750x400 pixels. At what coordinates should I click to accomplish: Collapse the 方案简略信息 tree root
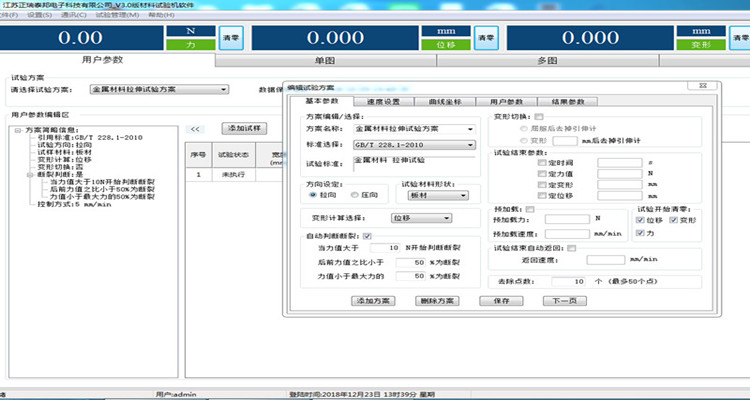(18, 130)
